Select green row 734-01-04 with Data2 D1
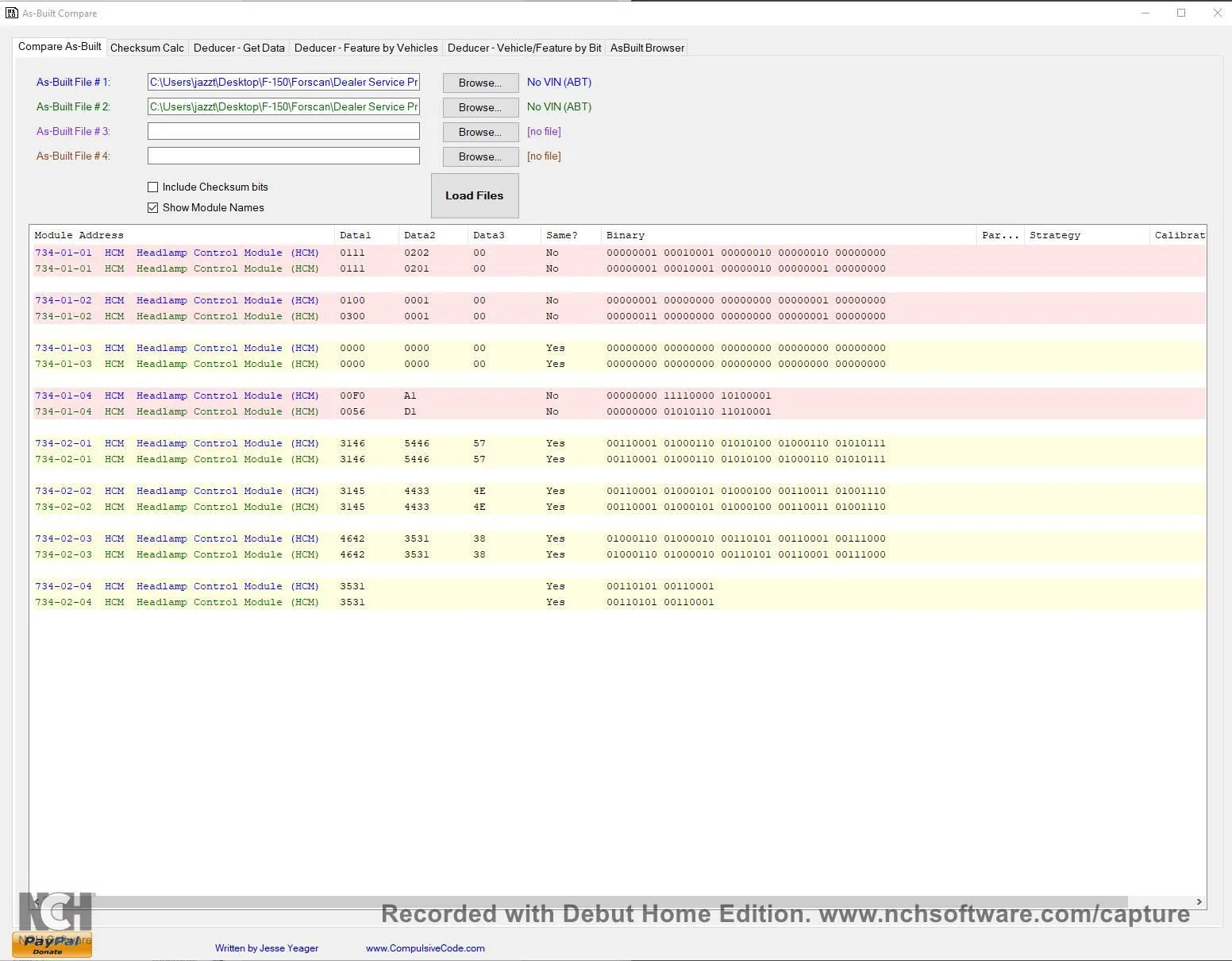The height and width of the screenshot is (961, 1232). coord(618,411)
